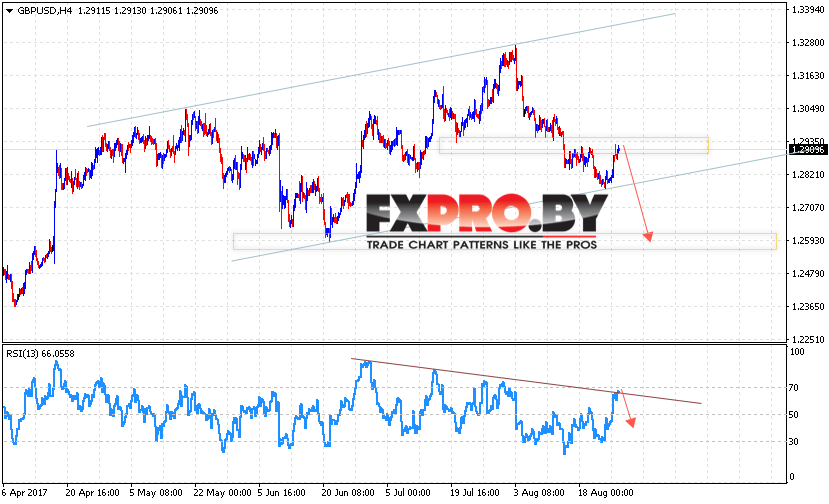Click the current price tag 1.29096

pyautogui.click(x=807, y=150)
